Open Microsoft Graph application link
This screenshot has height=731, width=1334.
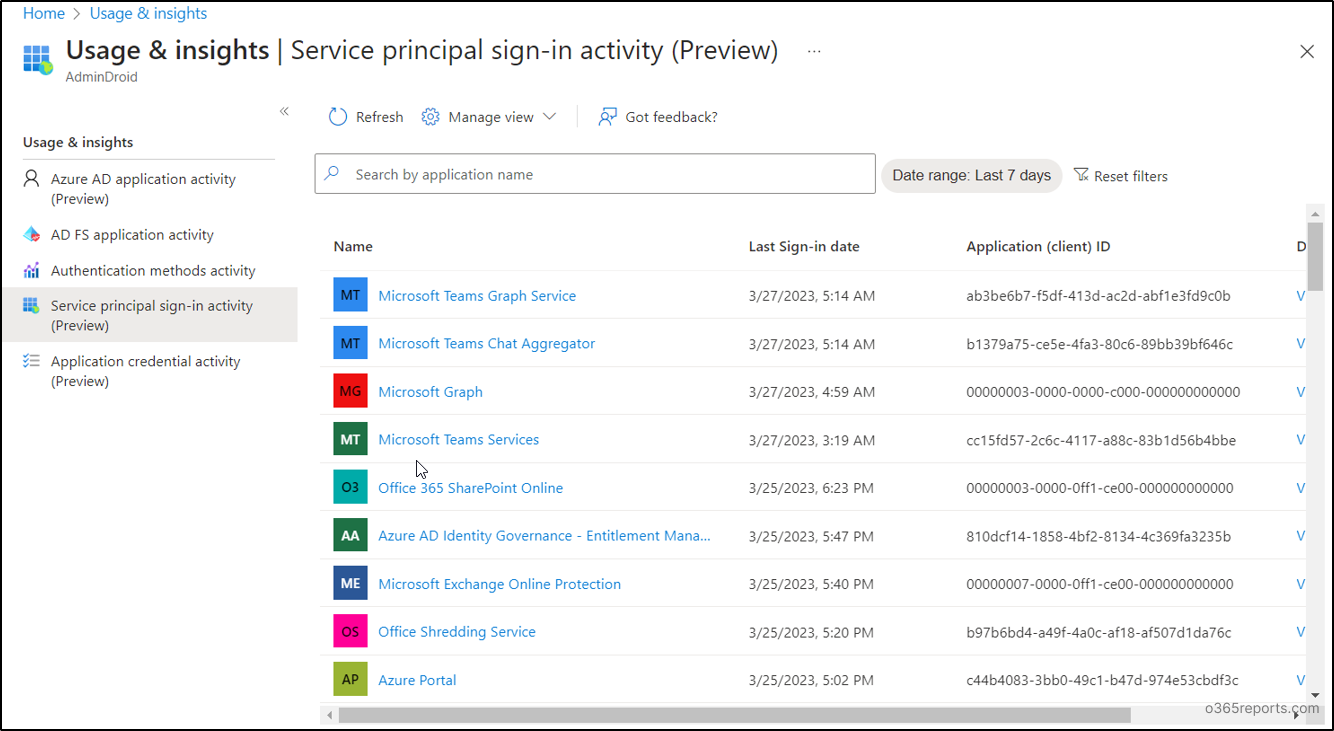(430, 392)
